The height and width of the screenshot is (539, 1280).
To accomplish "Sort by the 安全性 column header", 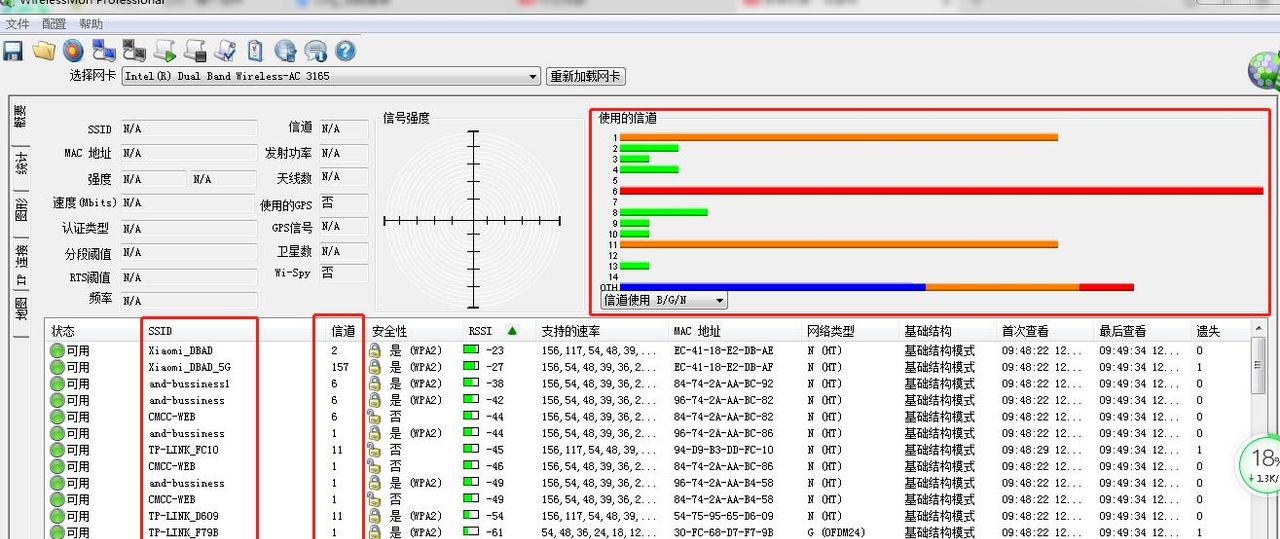I will pyautogui.click(x=413, y=331).
